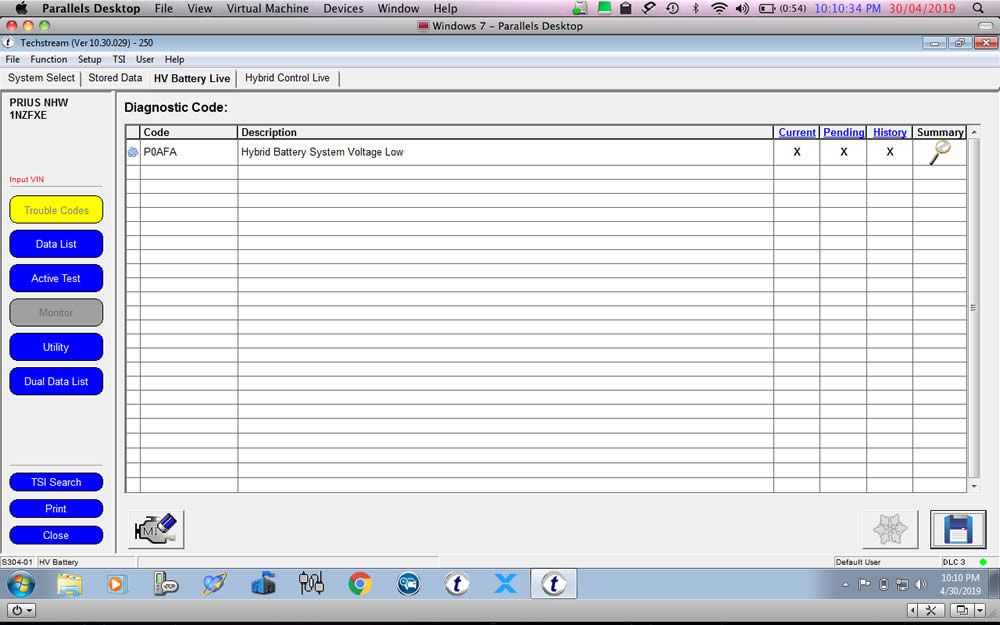The height and width of the screenshot is (625, 1000).
Task: Show hidden icons in the Windows tray
Action: [846, 584]
